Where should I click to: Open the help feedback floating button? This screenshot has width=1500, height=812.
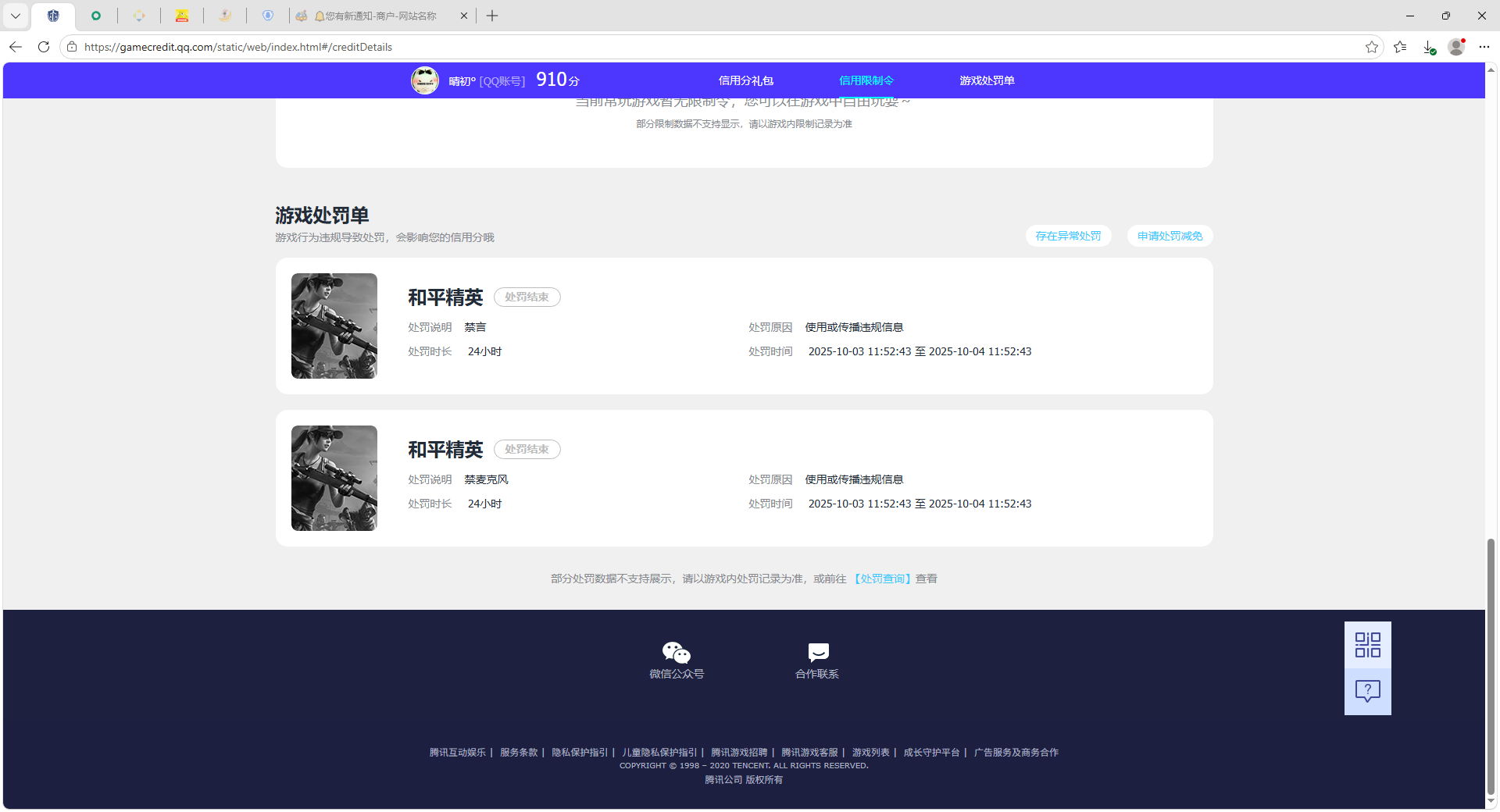tap(1368, 692)
